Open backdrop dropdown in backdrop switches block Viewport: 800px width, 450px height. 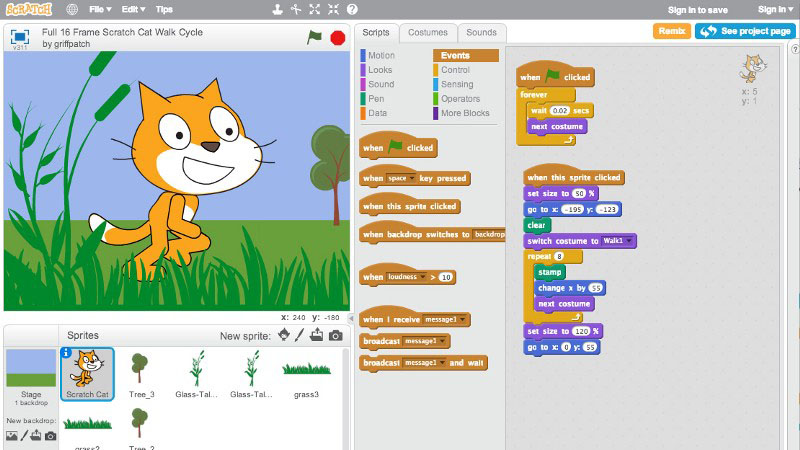[x=489, y=234]
